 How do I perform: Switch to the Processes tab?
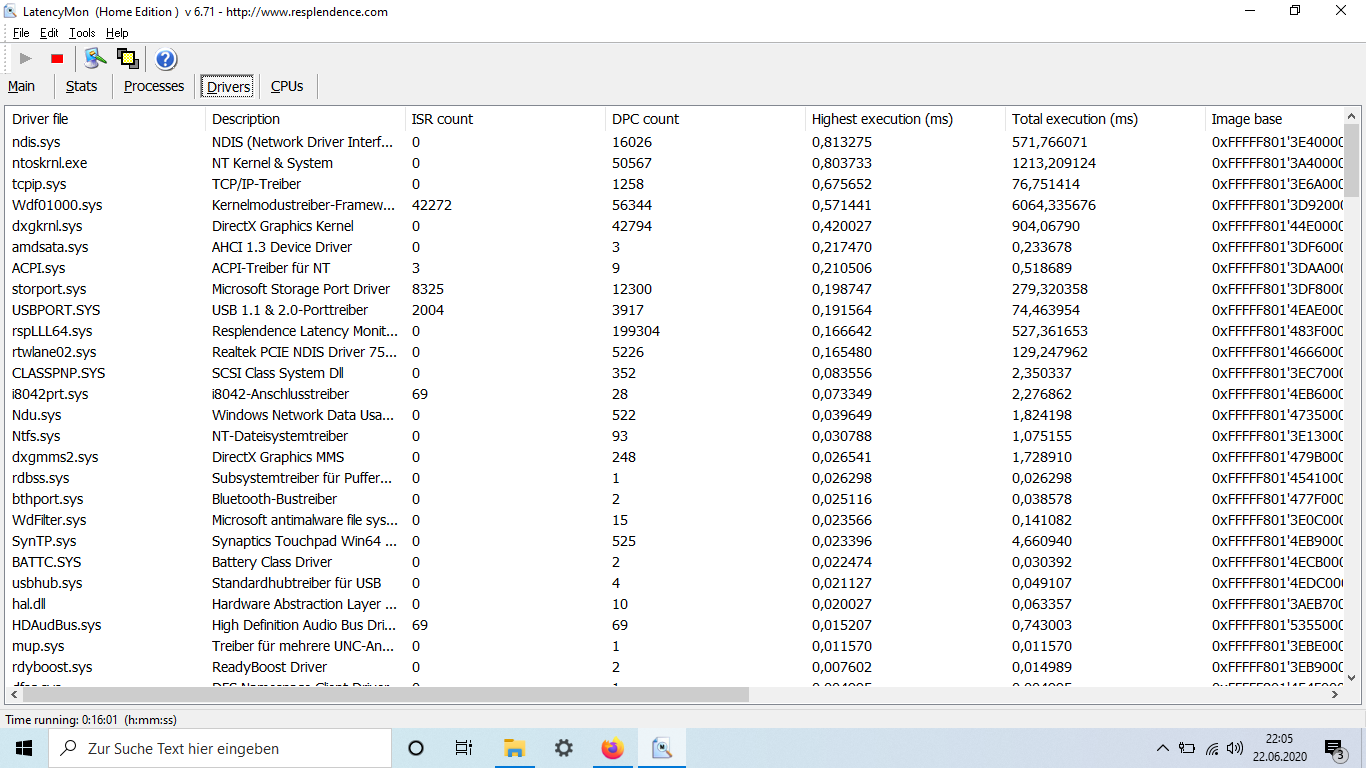click(154, 86)
